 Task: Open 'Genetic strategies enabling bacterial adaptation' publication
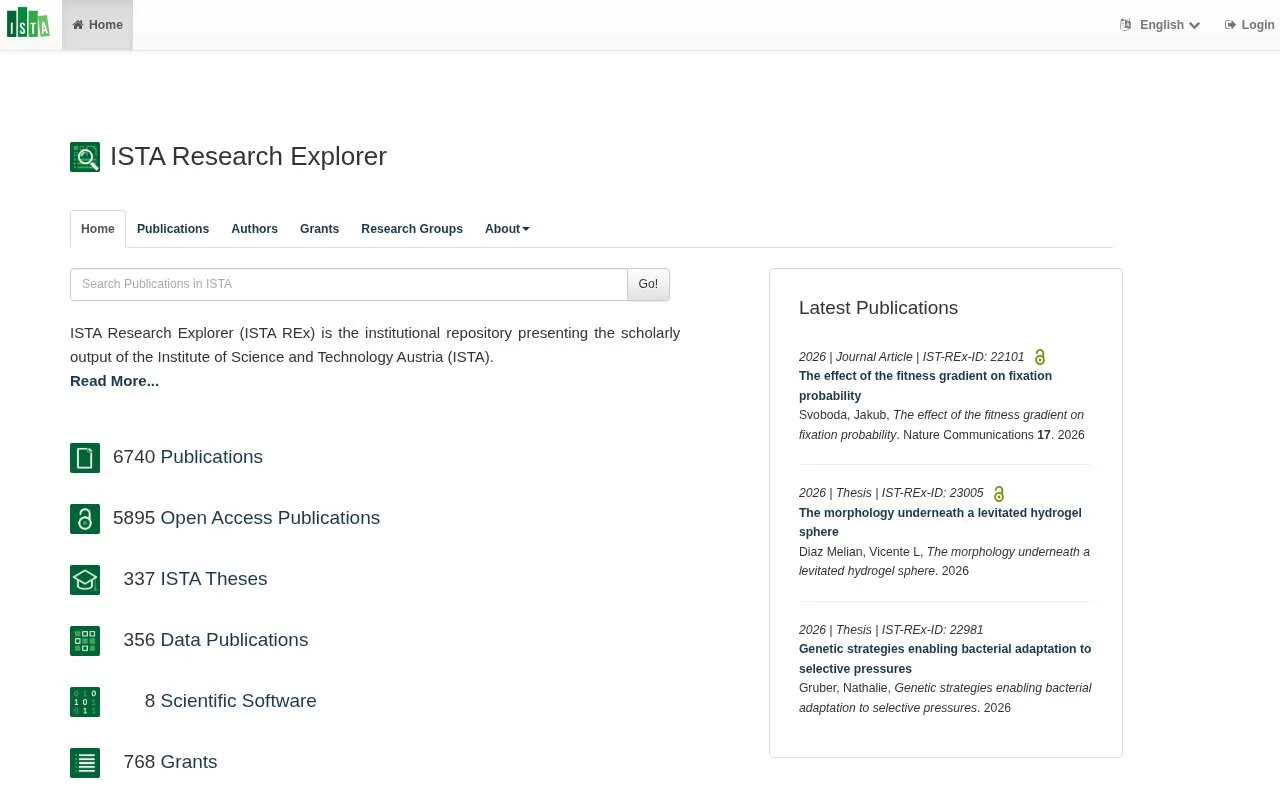click(x=945, y=659)
